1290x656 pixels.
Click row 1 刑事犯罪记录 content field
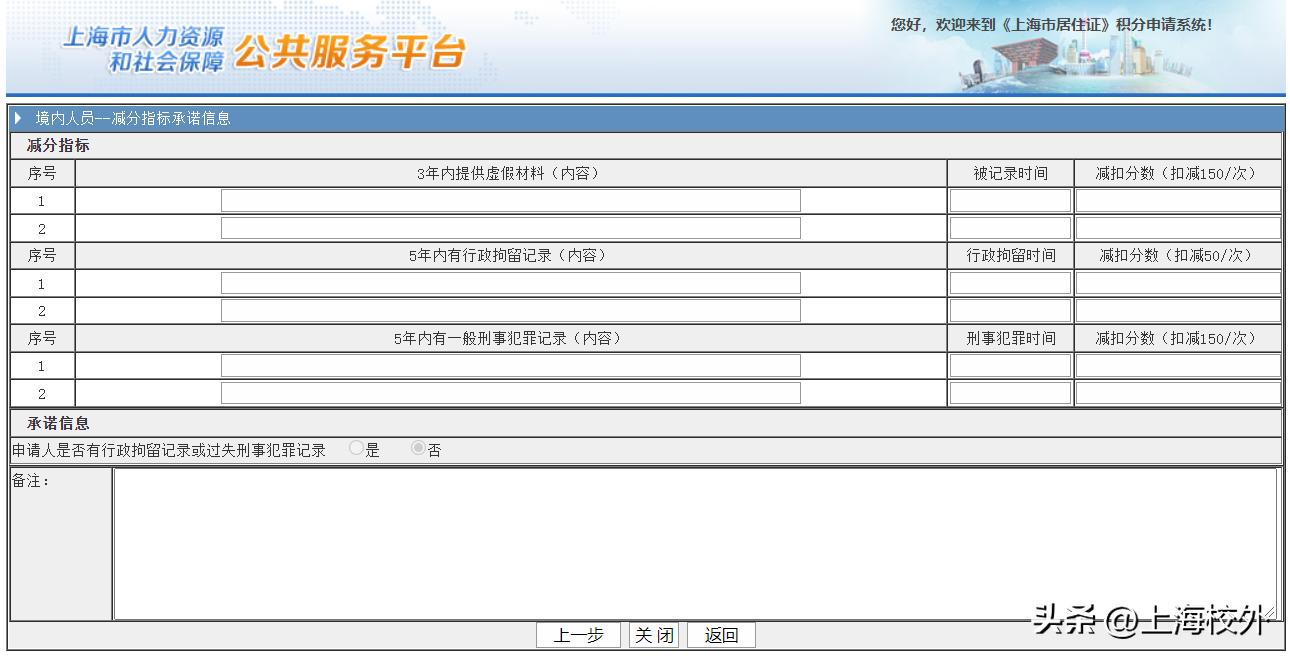click(x=511, y=366)
